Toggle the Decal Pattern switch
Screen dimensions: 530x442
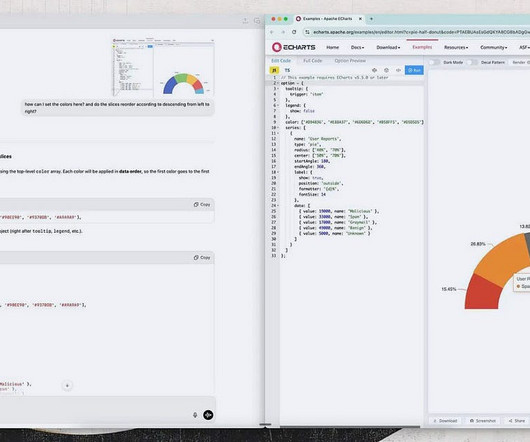coord(472,62)
